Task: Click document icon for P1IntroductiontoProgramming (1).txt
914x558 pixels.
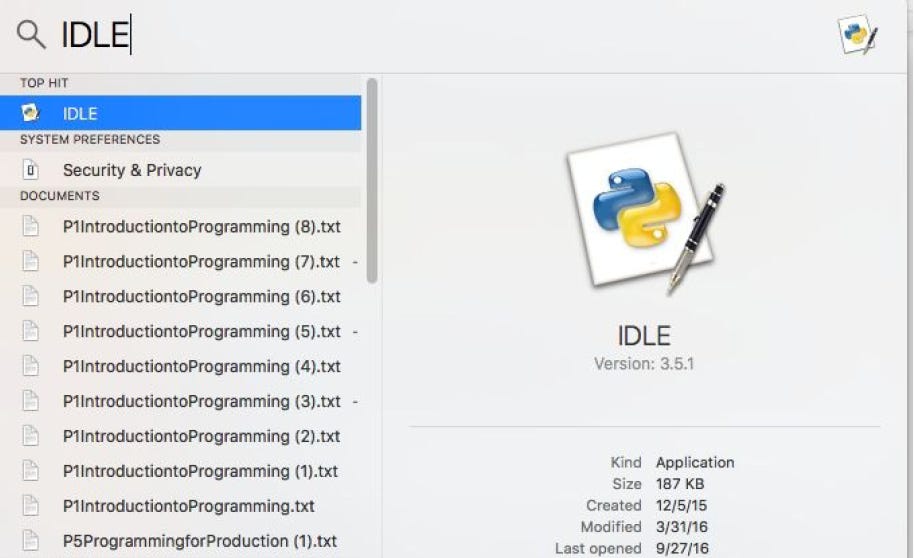Action: 30,471
